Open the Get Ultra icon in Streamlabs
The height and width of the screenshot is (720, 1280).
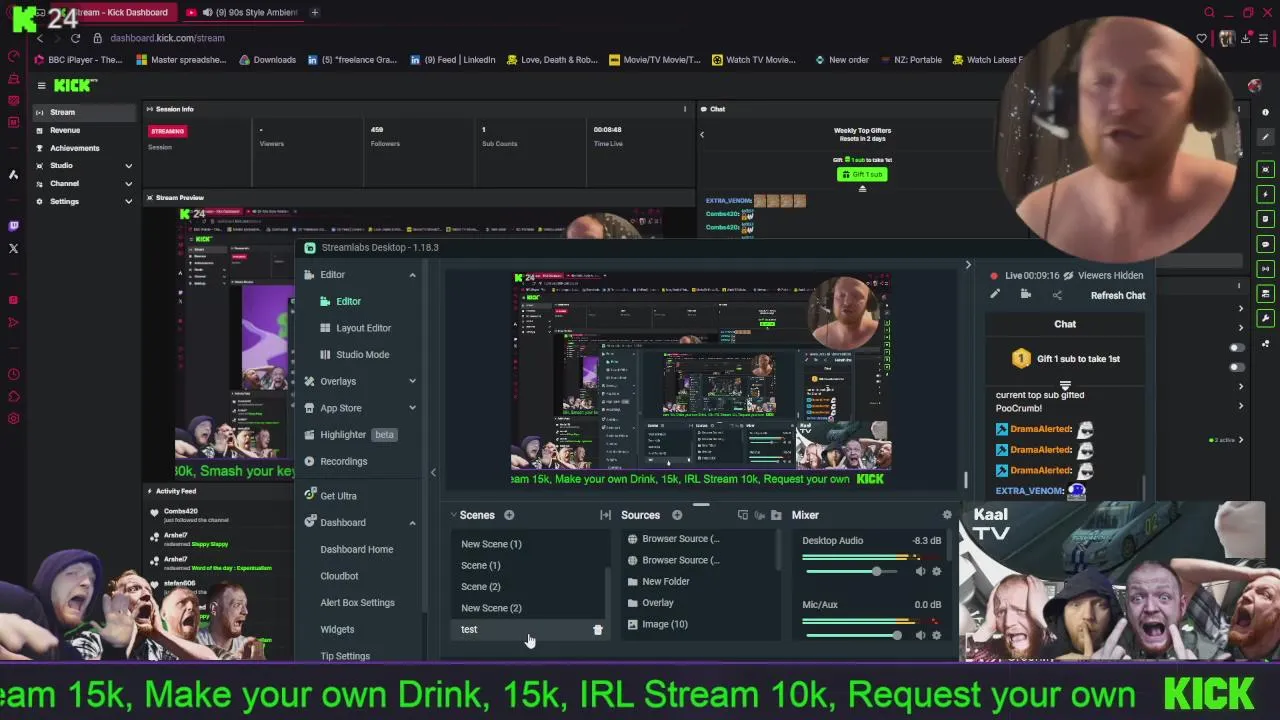click(310, 495)
